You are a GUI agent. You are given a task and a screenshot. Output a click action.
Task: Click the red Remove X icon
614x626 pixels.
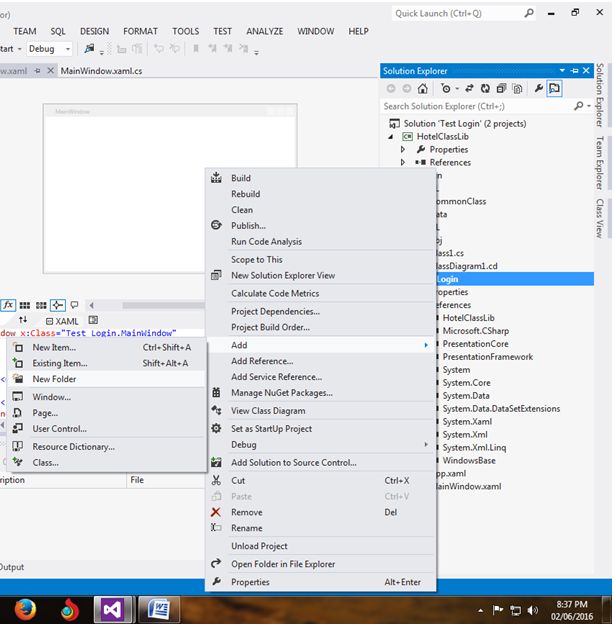point(216,512)
